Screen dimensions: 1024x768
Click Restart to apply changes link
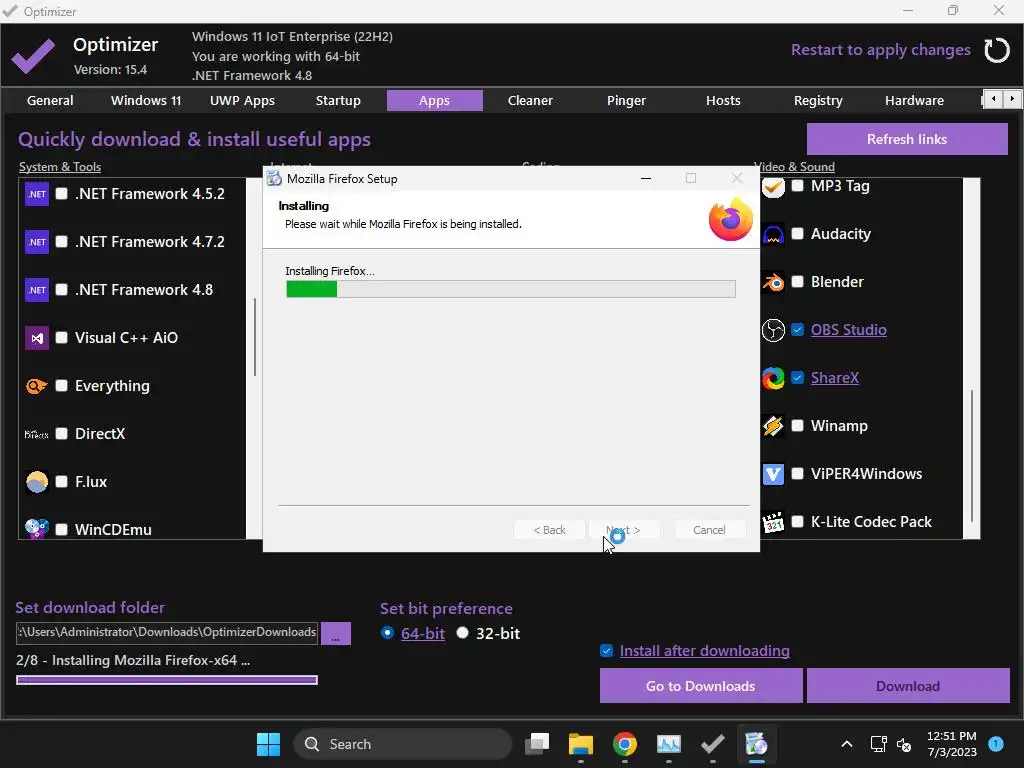[x=880, y=50]
